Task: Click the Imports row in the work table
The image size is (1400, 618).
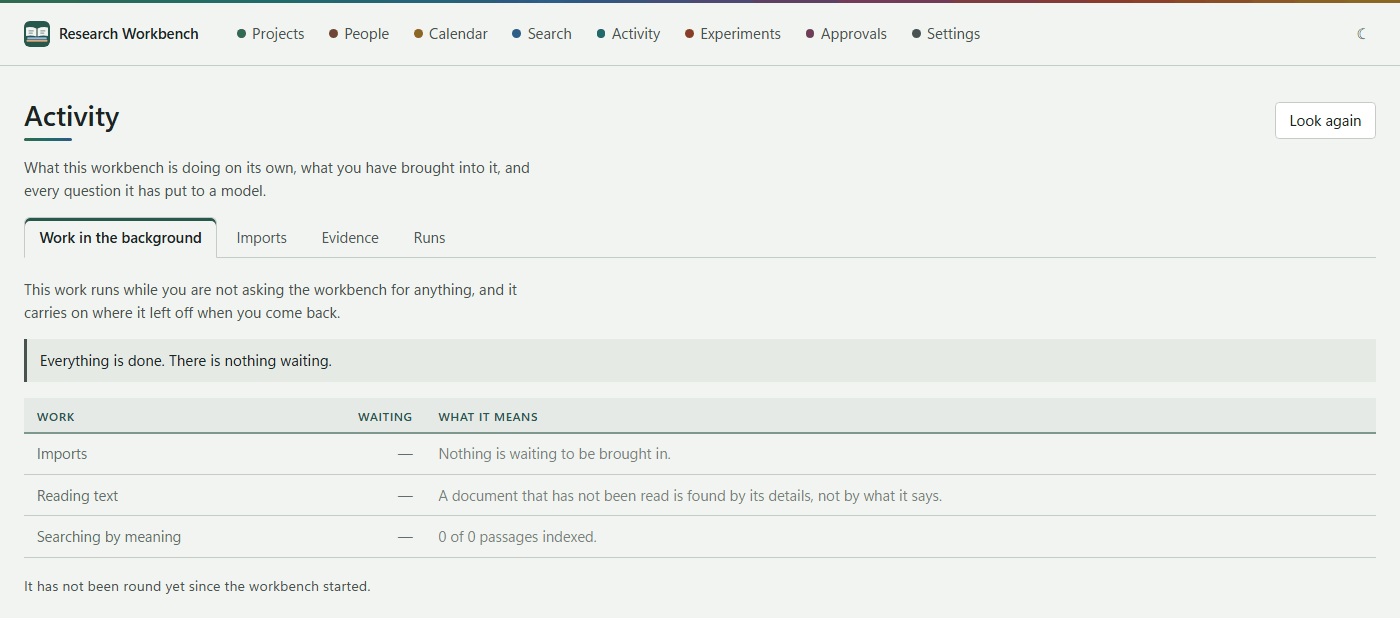Action: pyautogui.click(x=700, y=454)
